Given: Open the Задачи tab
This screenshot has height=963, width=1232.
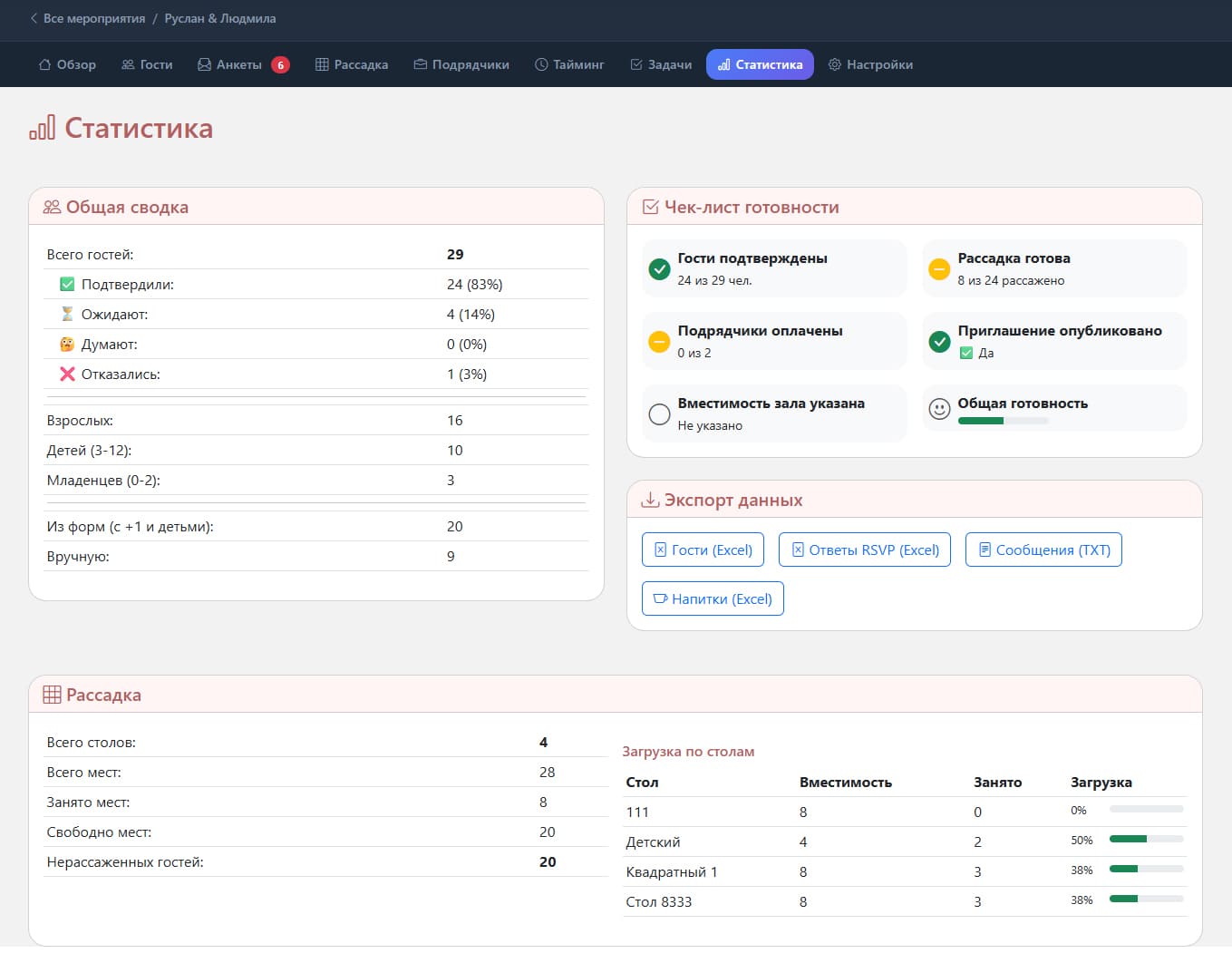Looking at the screenshot, I should [x=661, y=64].
